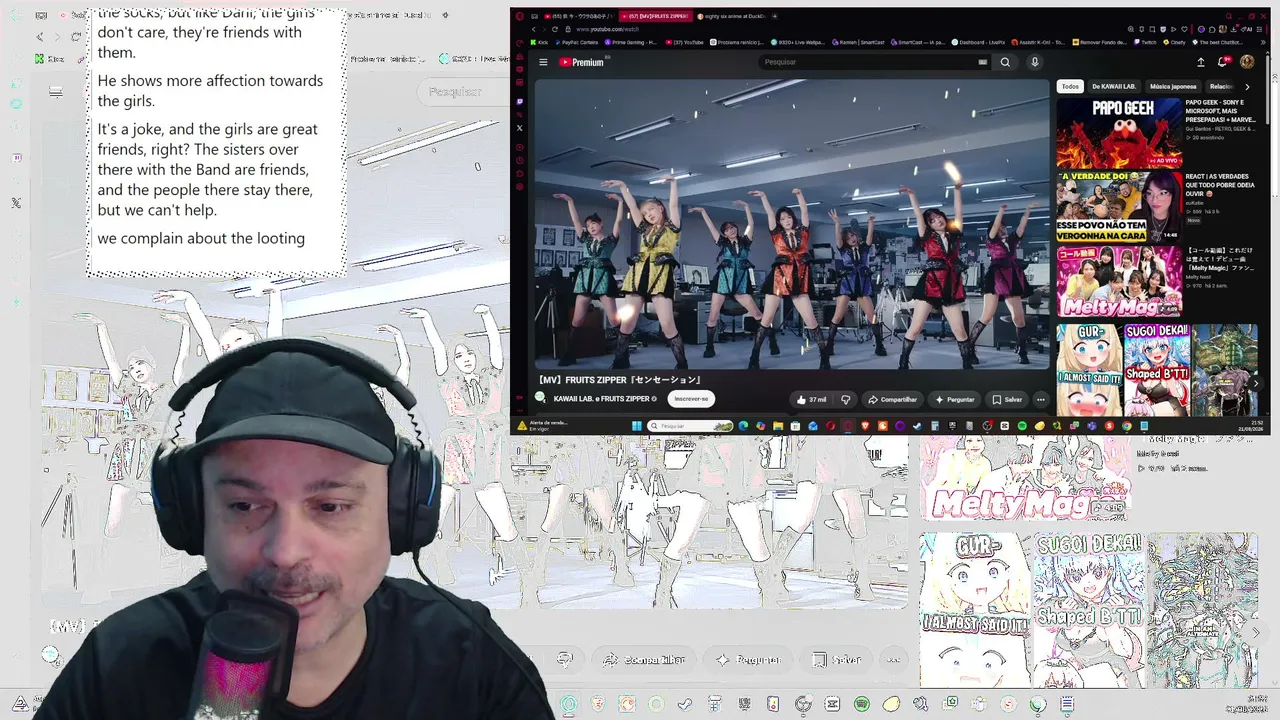
Task: Like the FRUITS ZIPPER video
Action: coord(811,399)
